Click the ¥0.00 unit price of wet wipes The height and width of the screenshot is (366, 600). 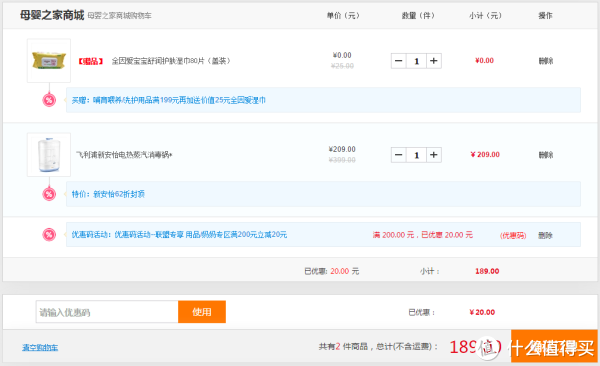point(342,55)
